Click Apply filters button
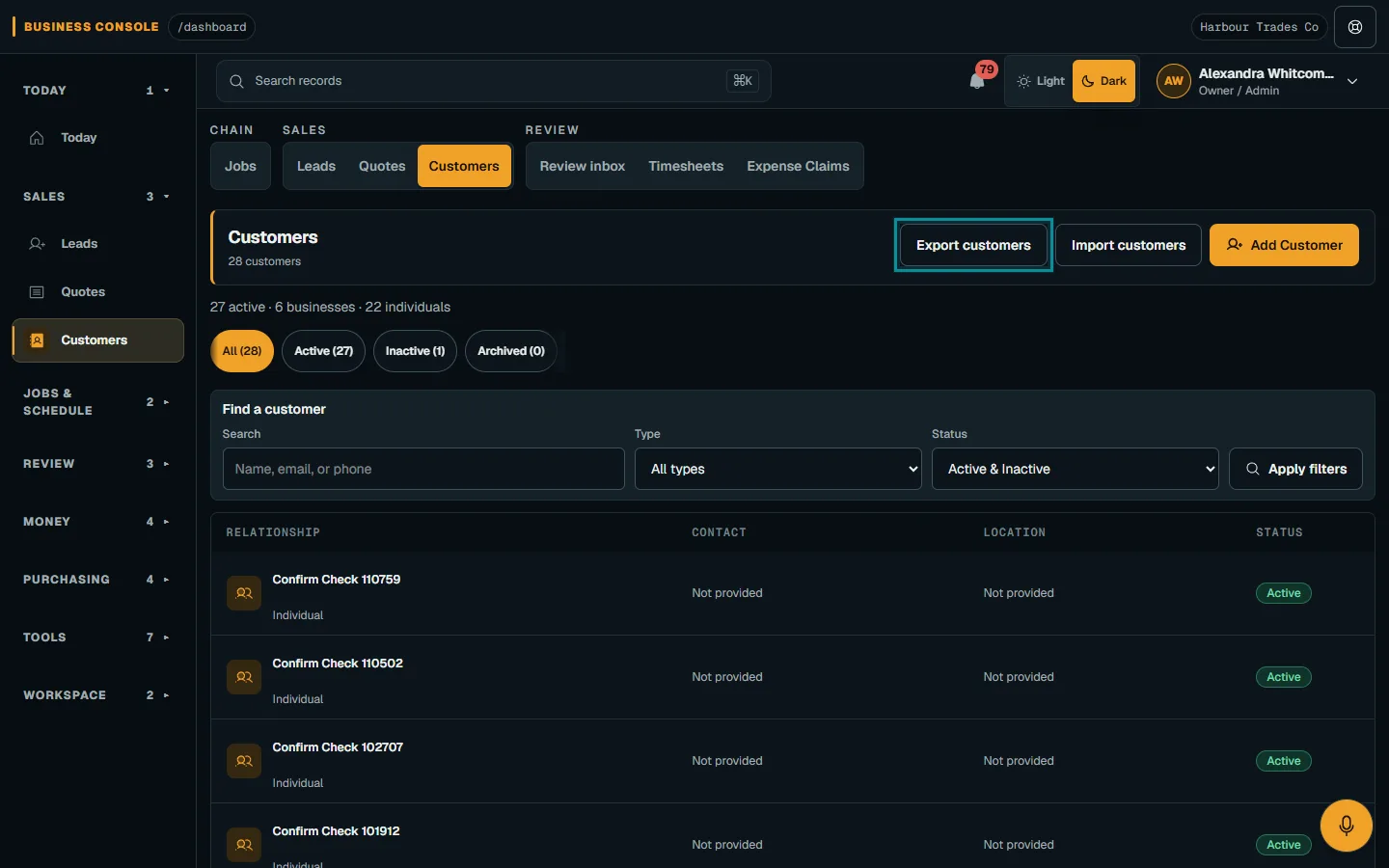This screenshot has height=868, width=1389. 1295,469
